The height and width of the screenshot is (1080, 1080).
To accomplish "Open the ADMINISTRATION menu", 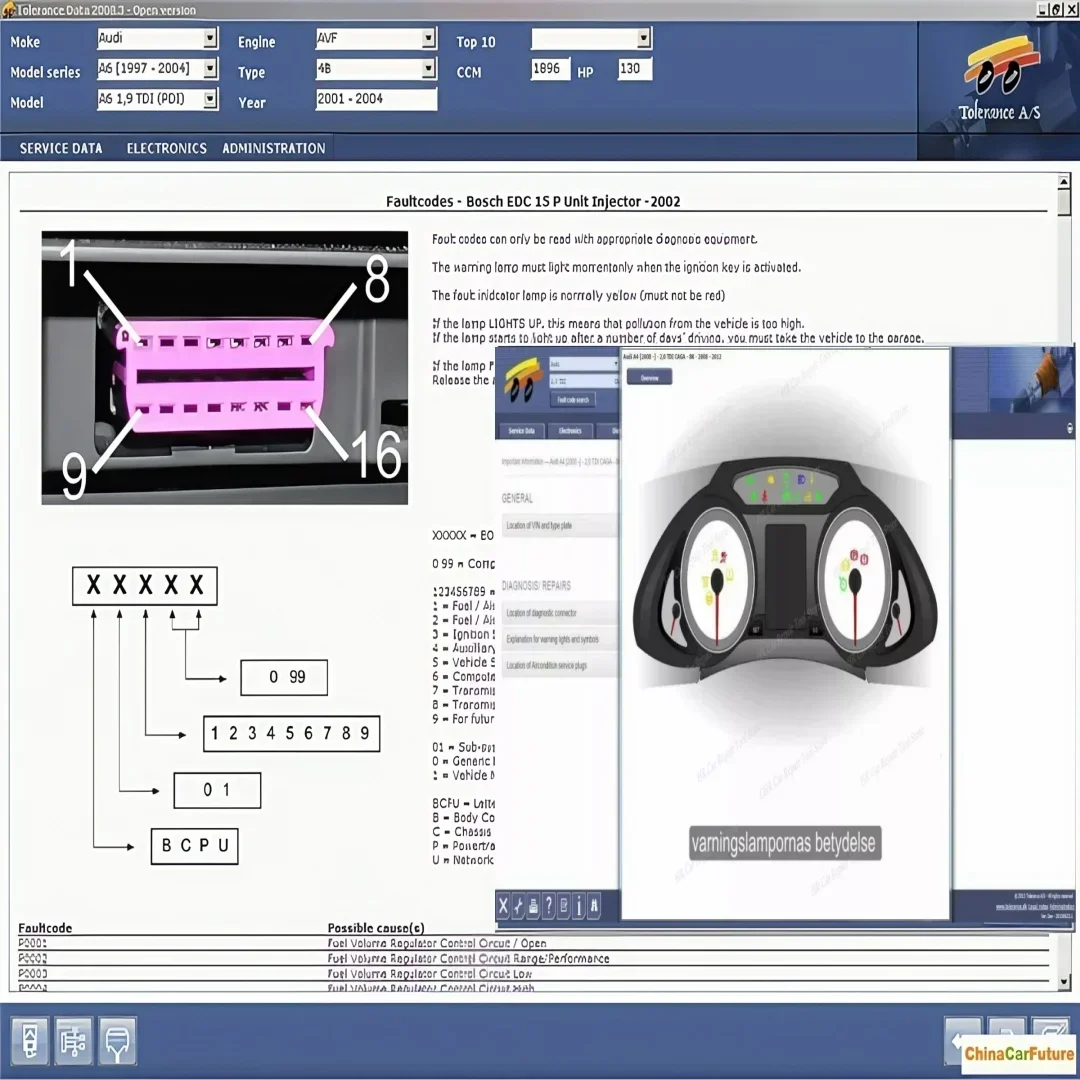I will click(273, 148).
